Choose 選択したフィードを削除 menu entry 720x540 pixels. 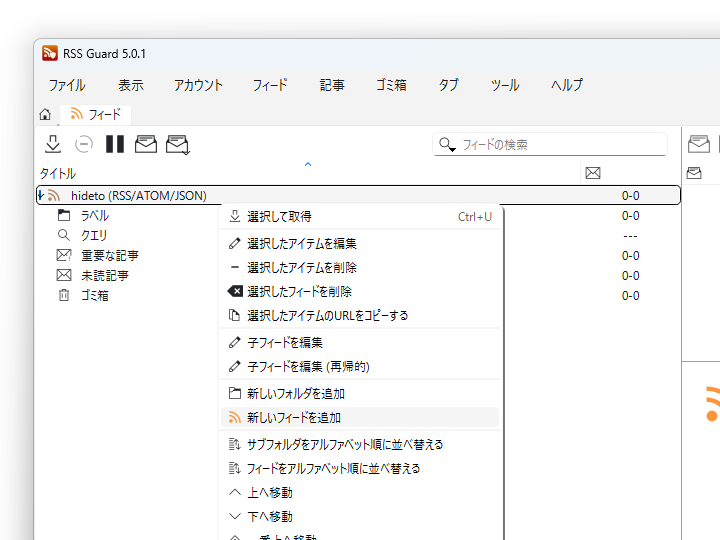360,291
